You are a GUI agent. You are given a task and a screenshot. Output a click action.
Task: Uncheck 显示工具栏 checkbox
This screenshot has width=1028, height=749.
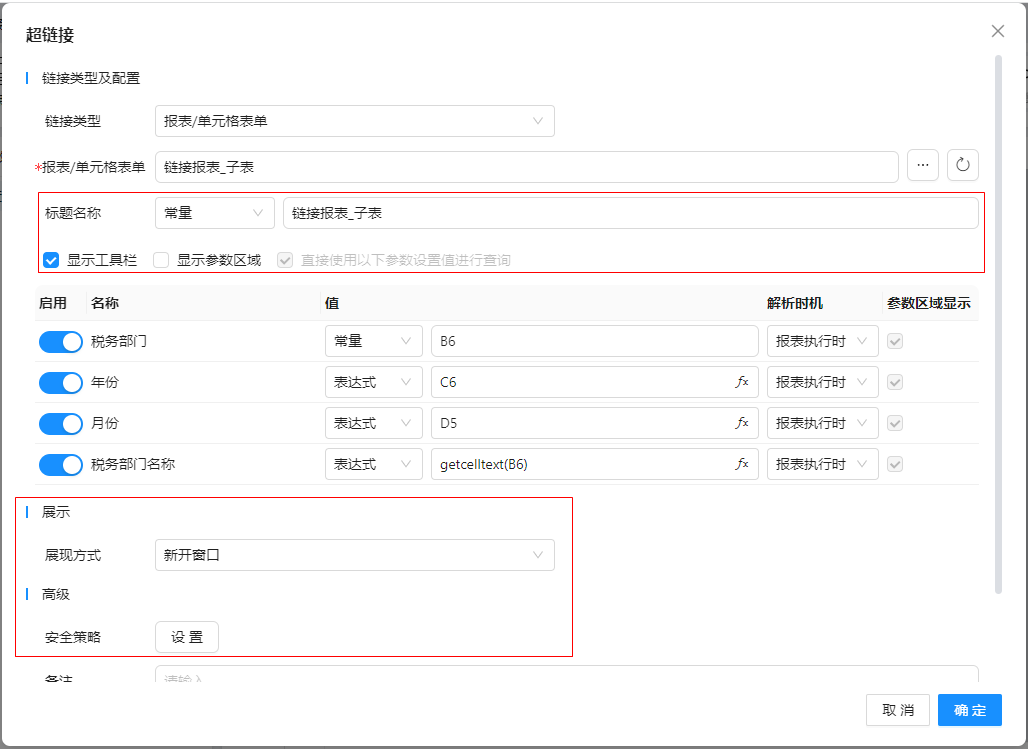[x=51, y=260]
